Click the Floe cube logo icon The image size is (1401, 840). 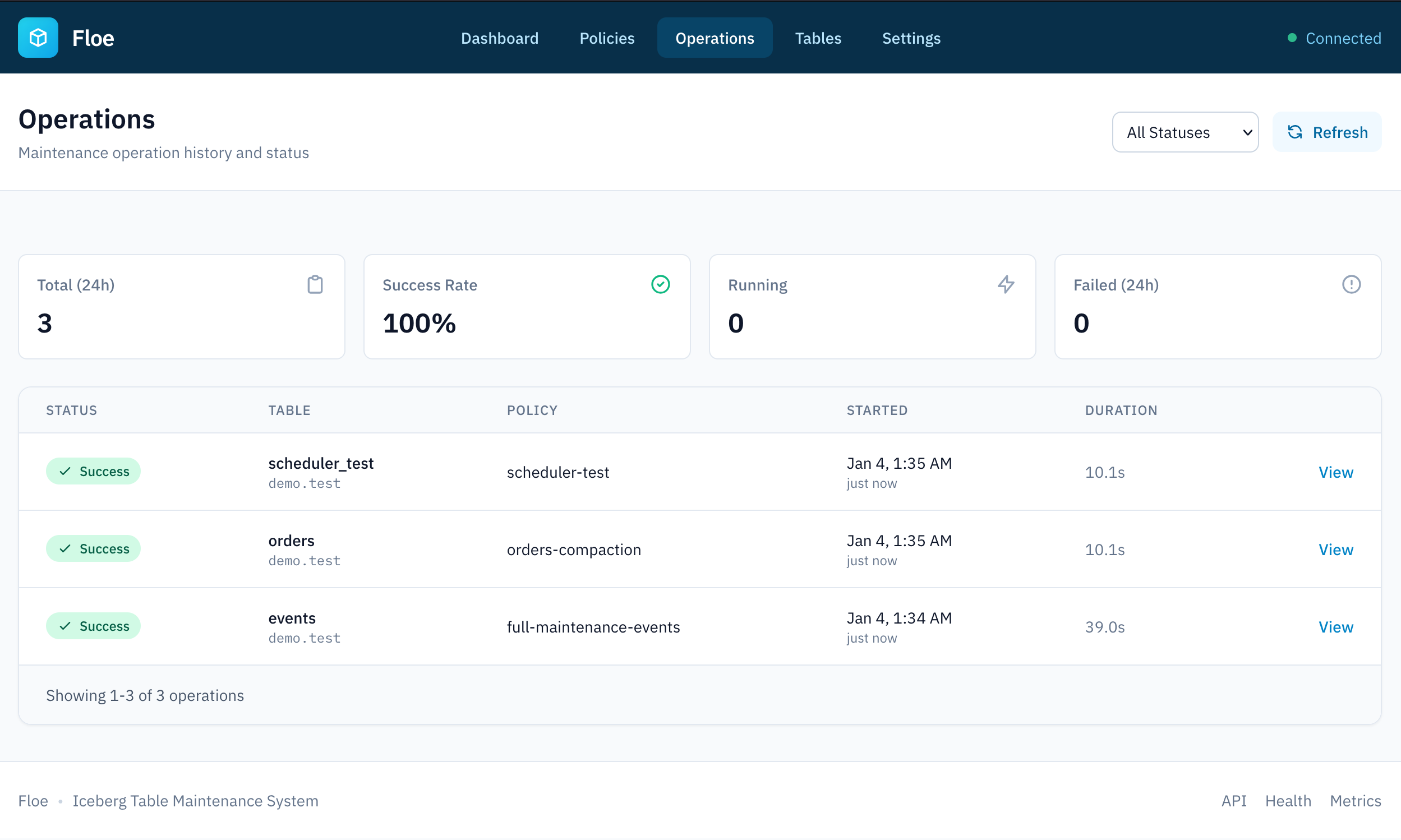pos(38,38)
